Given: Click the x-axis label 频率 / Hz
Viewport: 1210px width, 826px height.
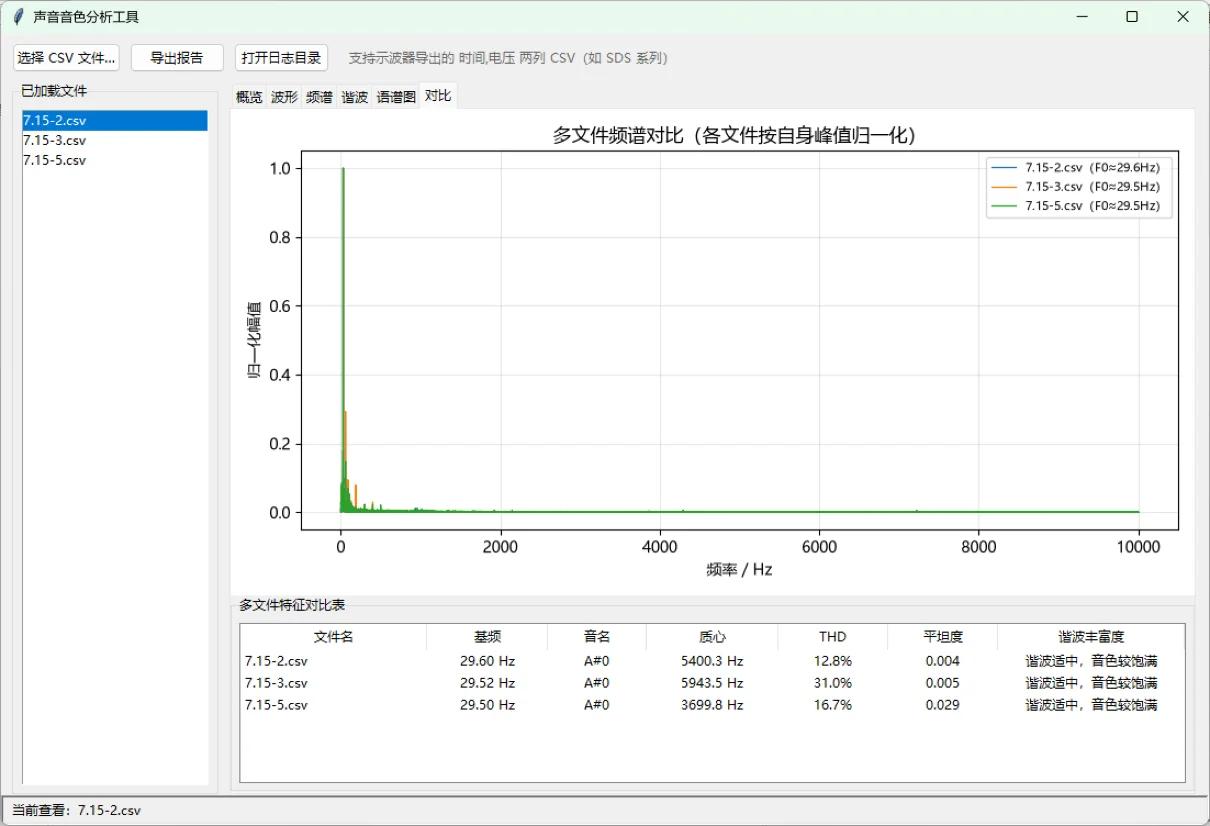Looking at the screenshot, I should pos(739,570).
